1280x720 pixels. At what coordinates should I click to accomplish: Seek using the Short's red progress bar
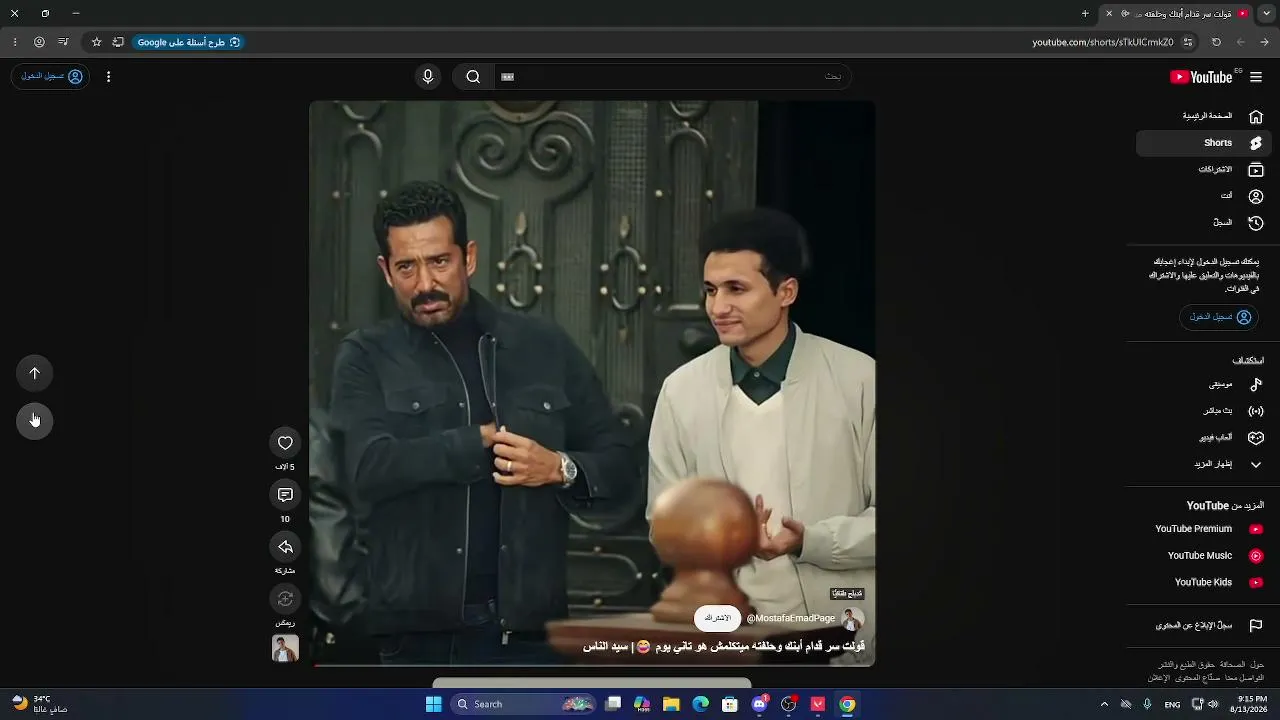(x=592, y=665)
